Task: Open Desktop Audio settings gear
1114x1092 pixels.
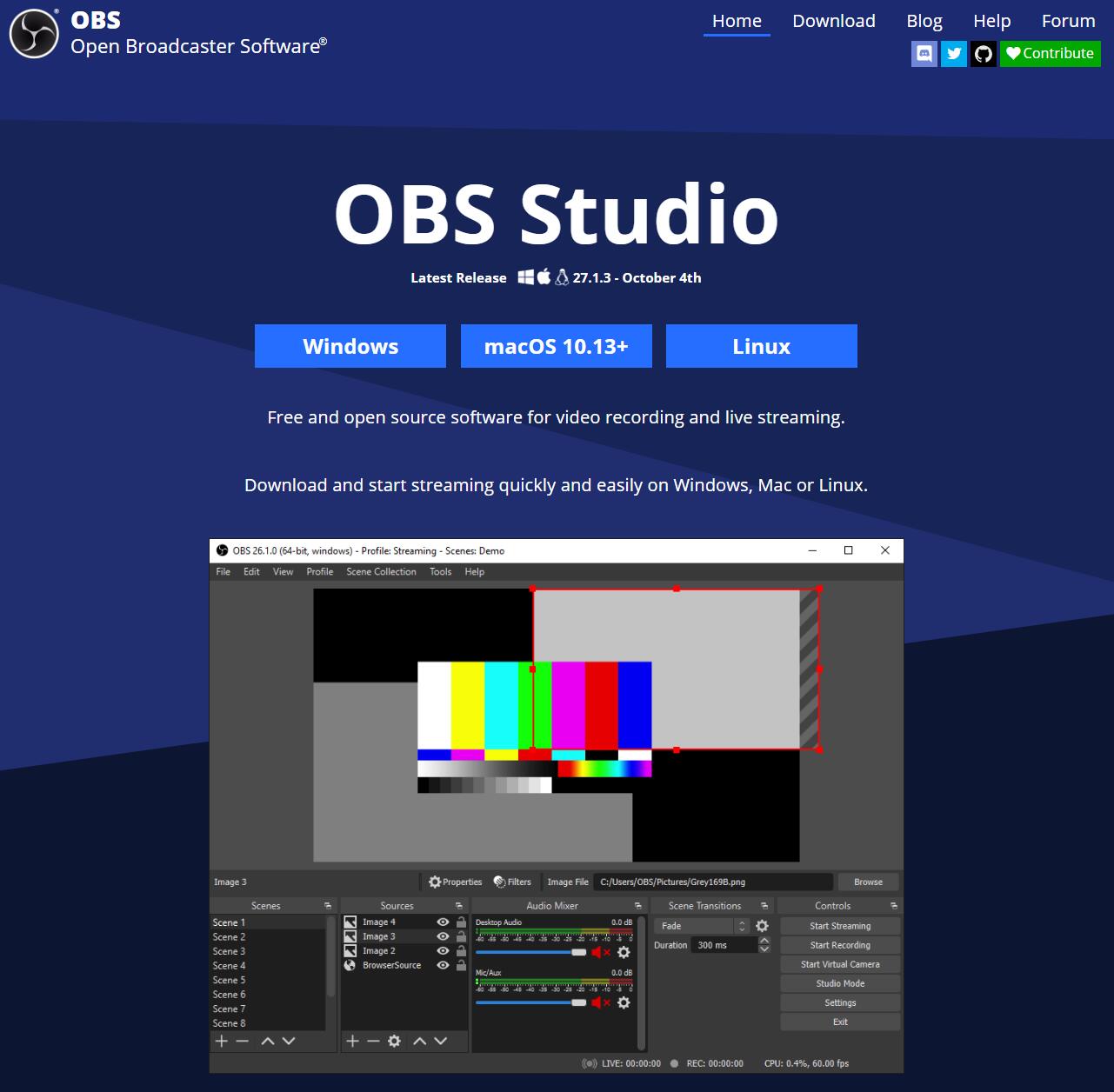Action: [624, 953]
